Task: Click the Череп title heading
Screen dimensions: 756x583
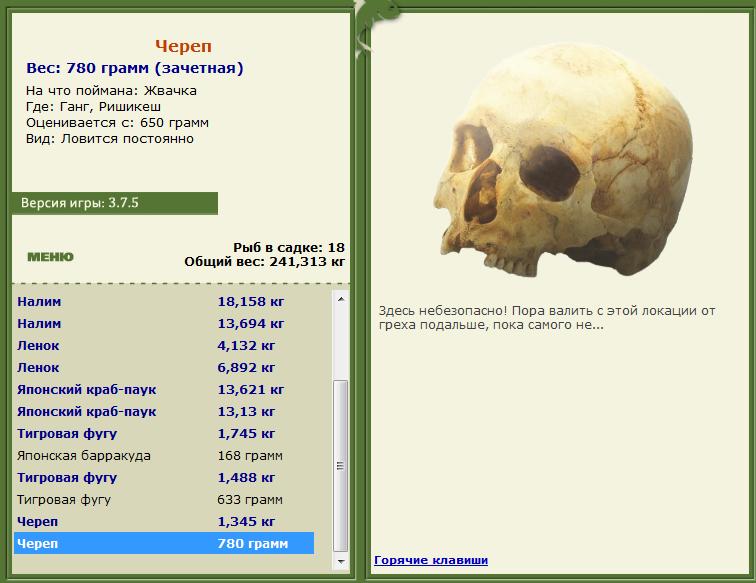Action: 183,46
